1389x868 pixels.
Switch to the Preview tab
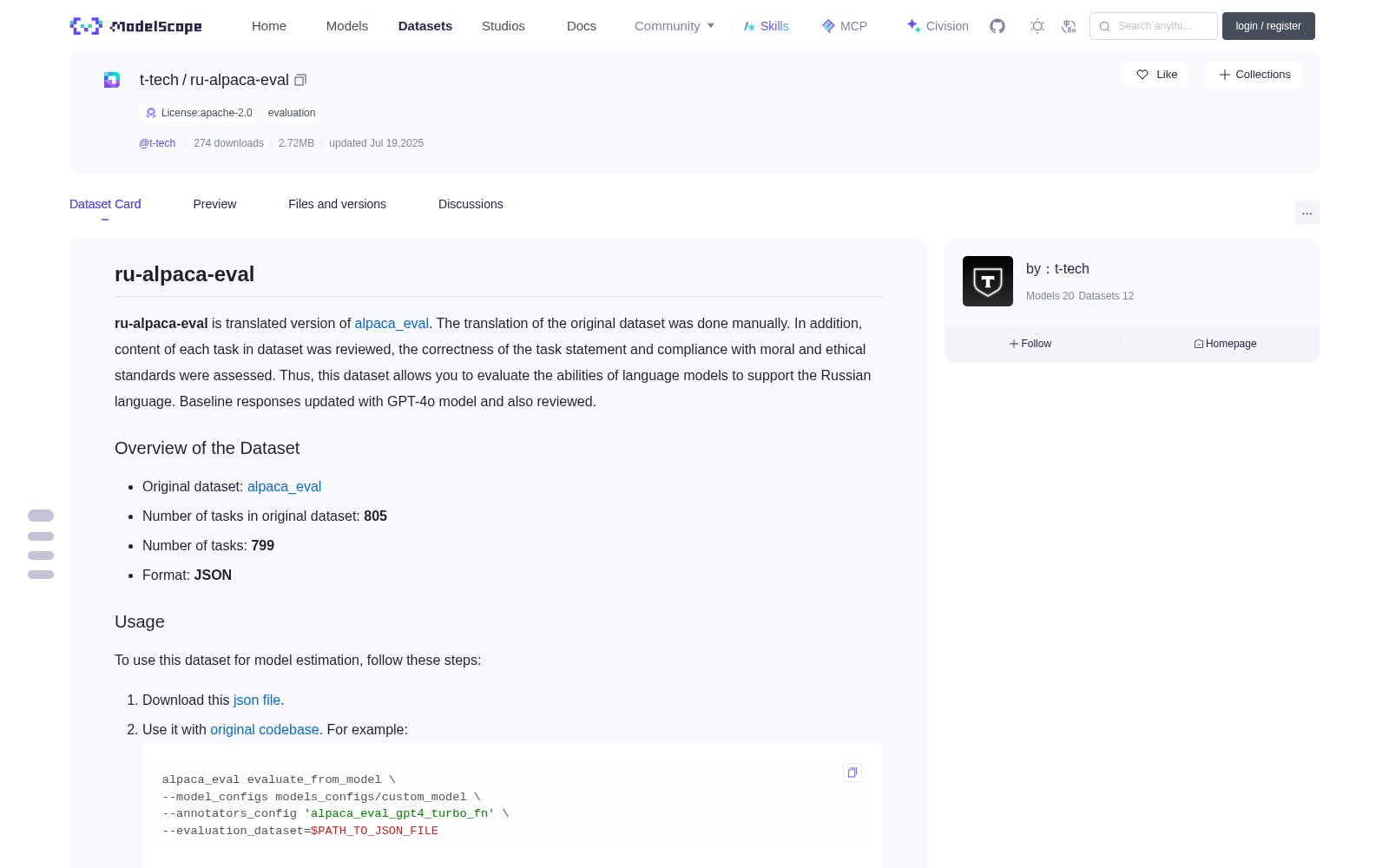(x=214, y=204)
